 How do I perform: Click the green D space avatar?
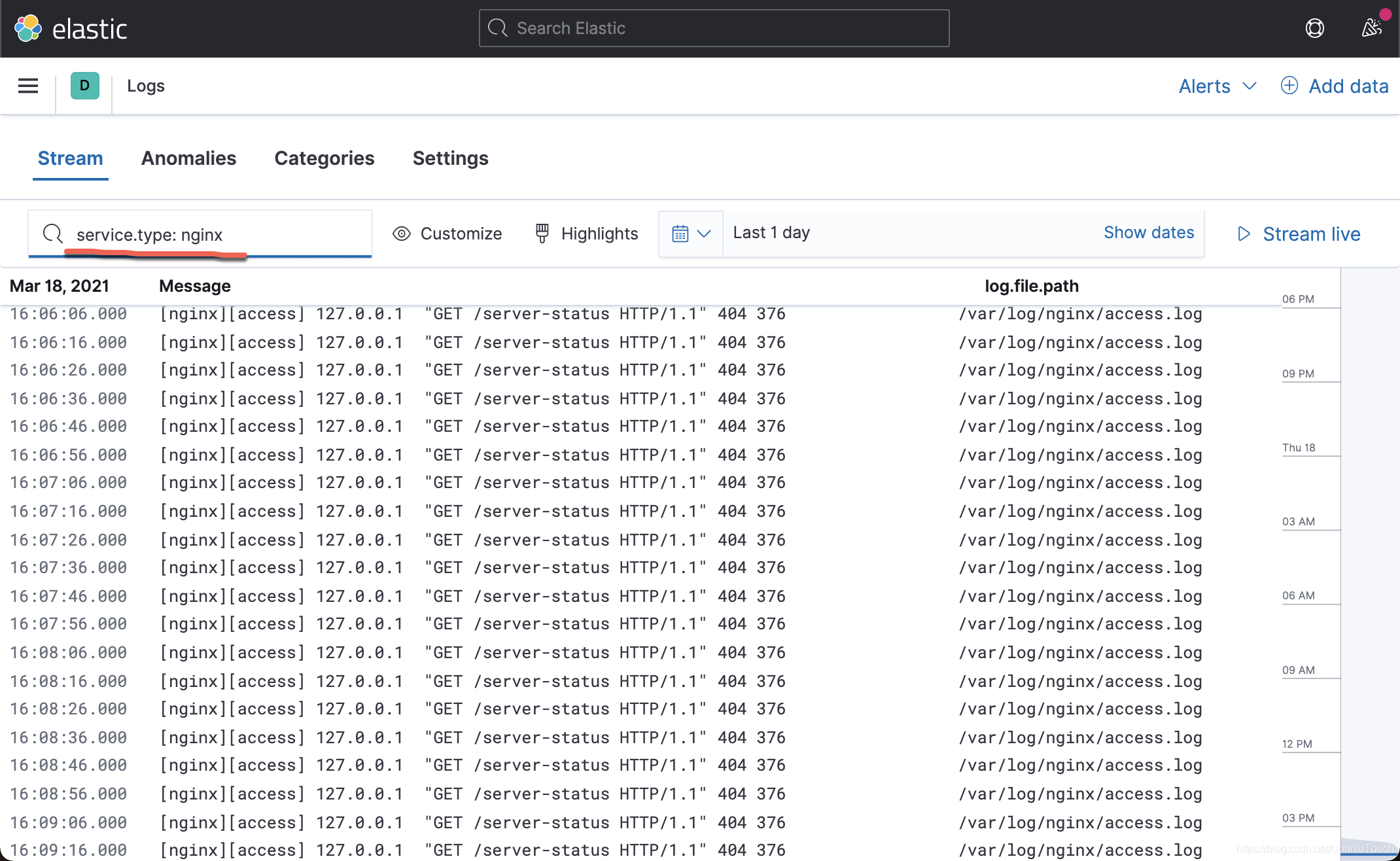coord(84,86)
